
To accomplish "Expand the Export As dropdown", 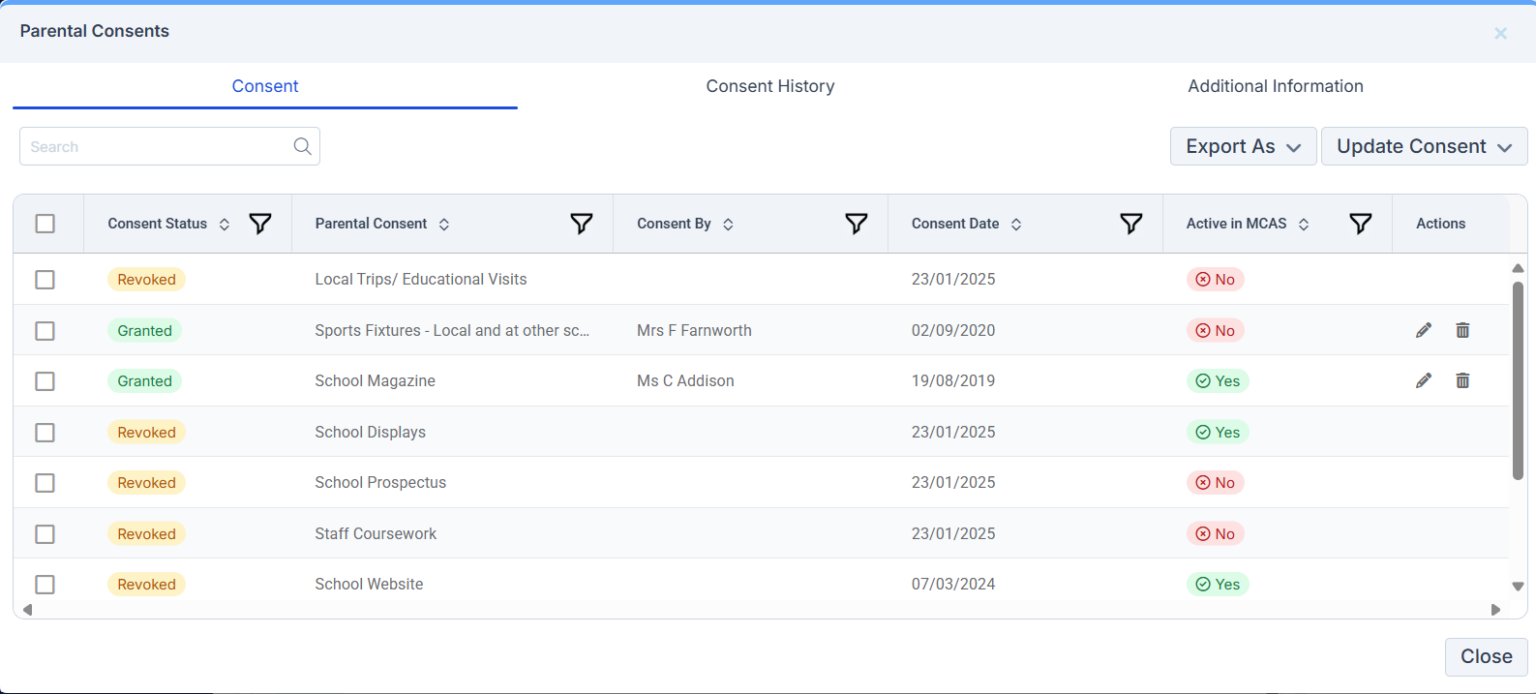I will tap(1242, 147).
